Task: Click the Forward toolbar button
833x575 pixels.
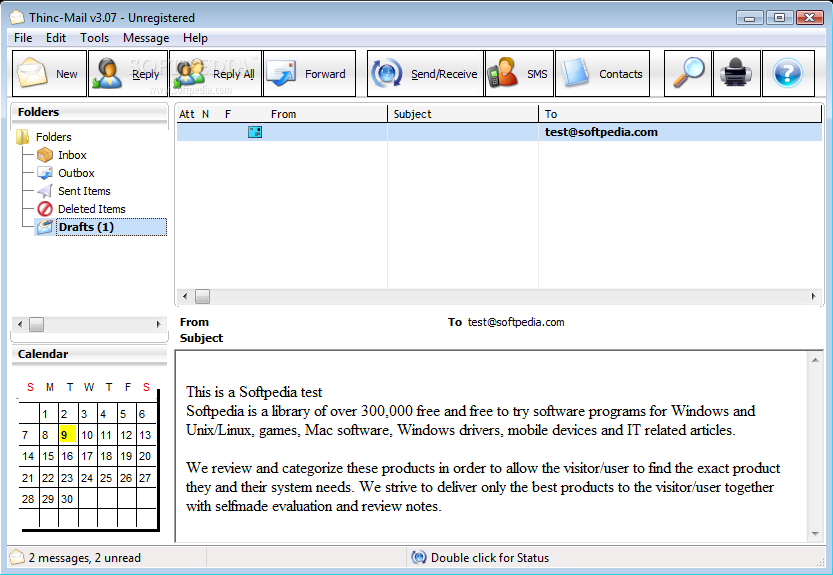Action: (309, 73)
